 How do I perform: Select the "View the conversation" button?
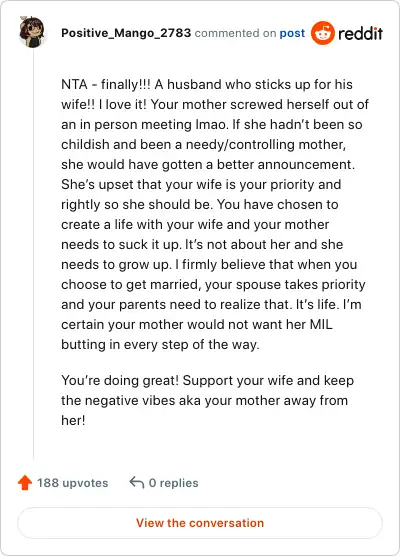pos(200,523)
